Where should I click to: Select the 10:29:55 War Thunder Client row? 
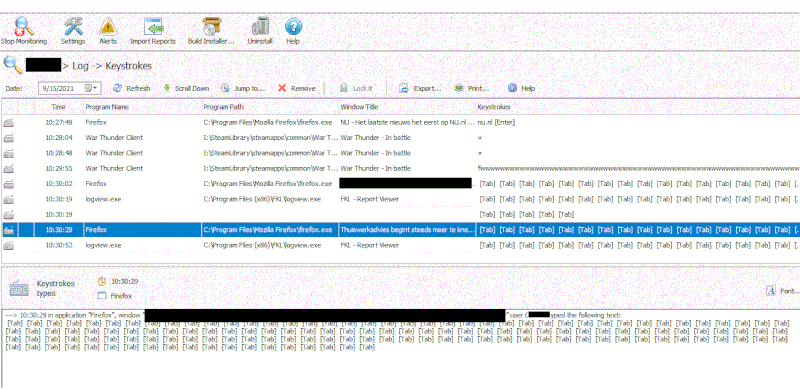point(400,168)
